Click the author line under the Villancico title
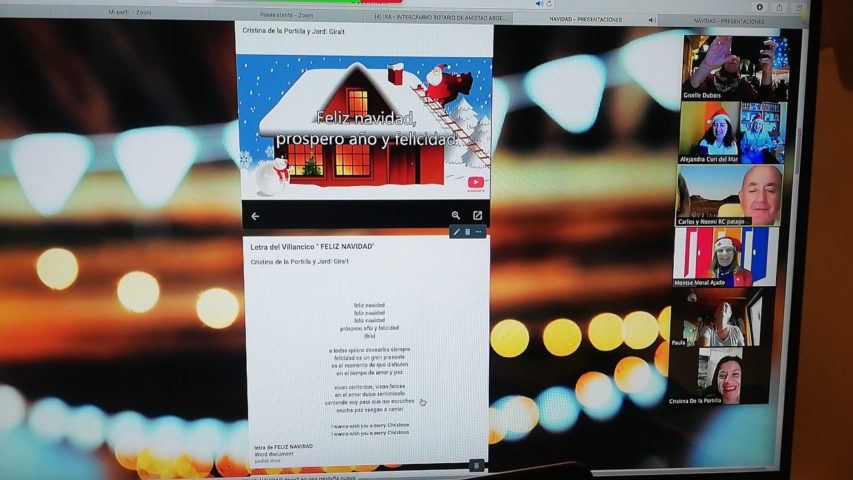Screen dimensions: 853x480 click(300, 262)
